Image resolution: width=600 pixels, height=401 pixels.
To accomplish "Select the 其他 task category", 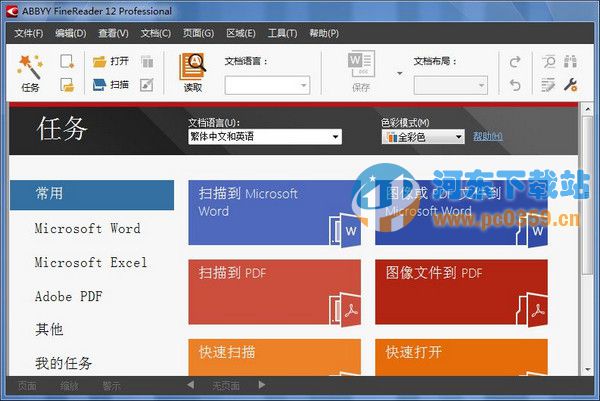I will 49,329.
